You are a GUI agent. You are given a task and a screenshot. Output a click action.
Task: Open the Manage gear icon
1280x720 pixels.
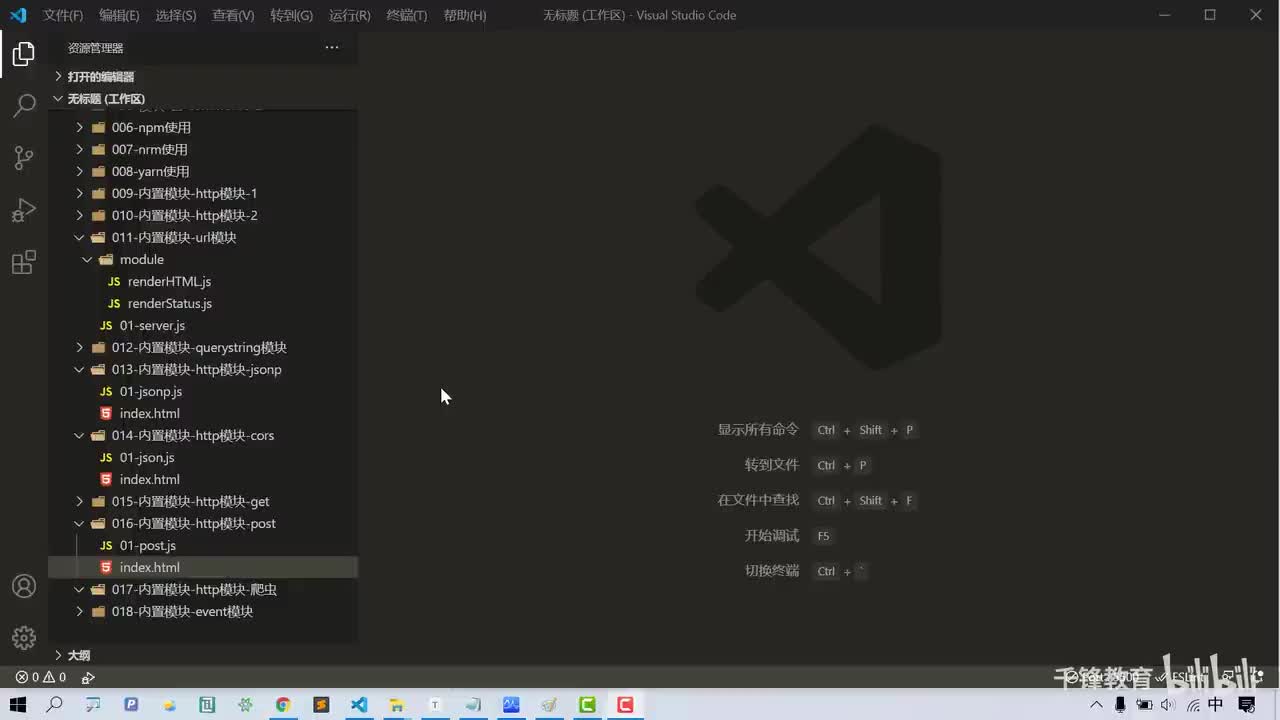pos(24,637)
